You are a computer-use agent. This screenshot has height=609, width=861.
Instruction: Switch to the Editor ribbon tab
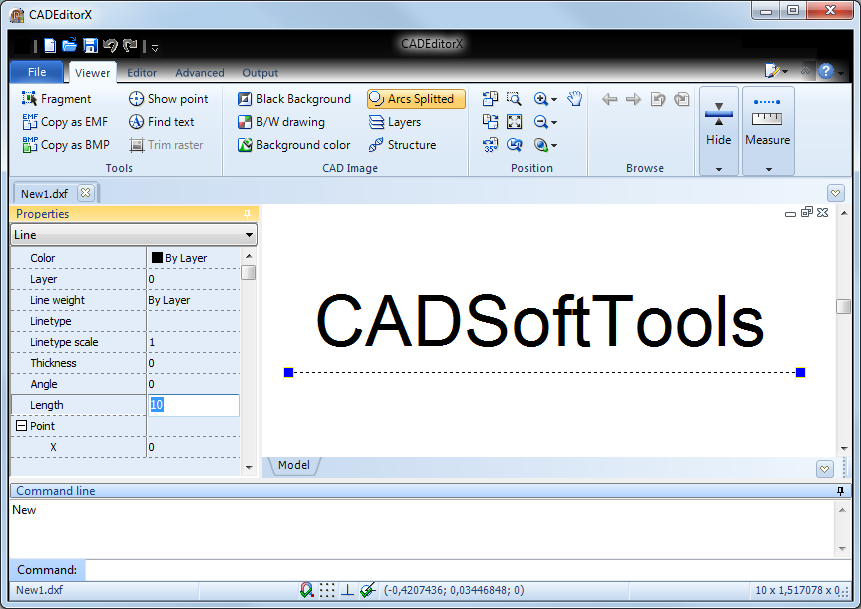[x=142, y=72]
